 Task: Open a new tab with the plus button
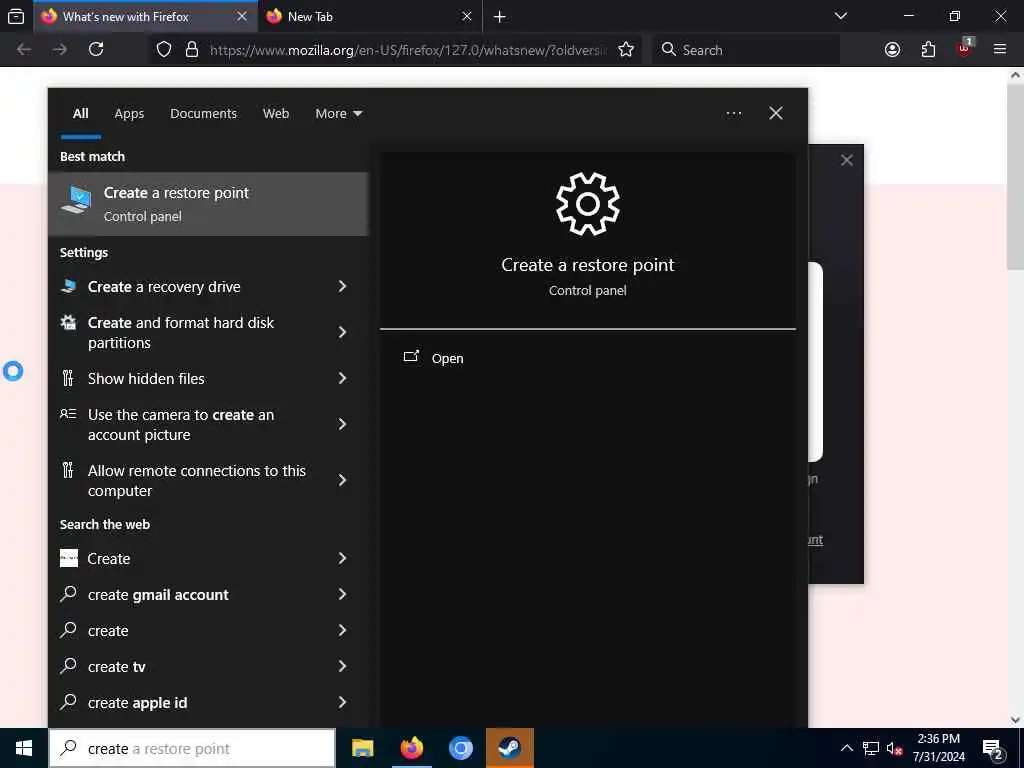click(500, 16)
